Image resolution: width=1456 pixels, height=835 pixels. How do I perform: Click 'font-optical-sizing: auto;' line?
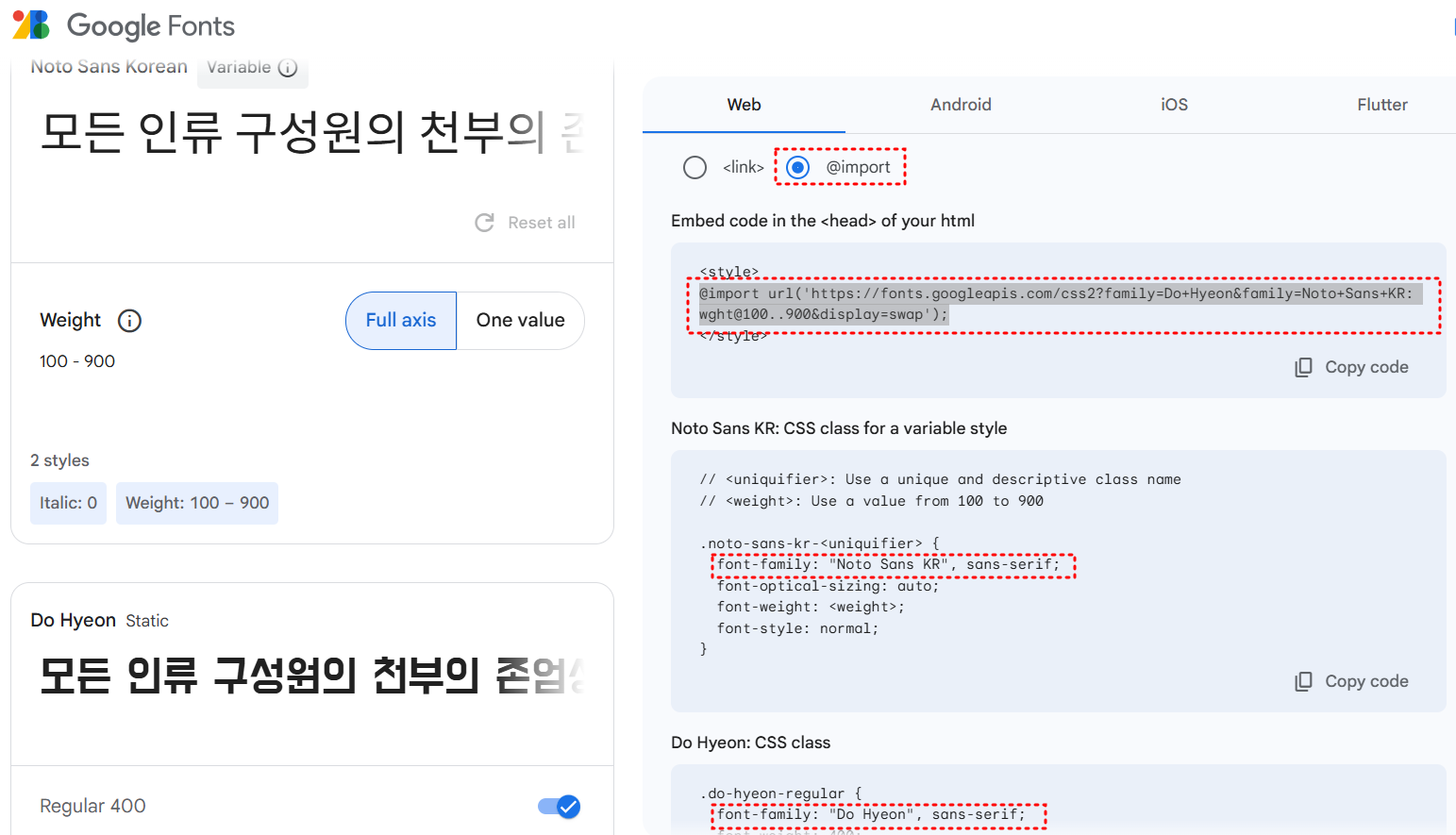point(828,586)
